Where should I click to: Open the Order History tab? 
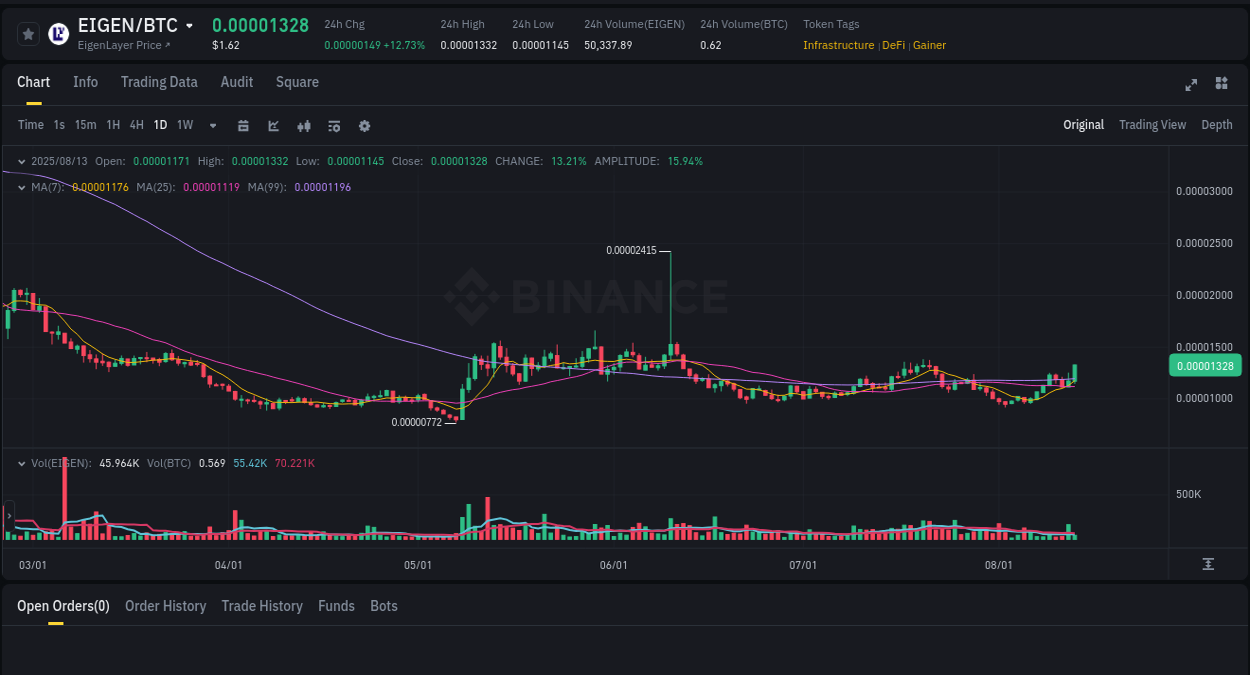(x=165, y=606)
